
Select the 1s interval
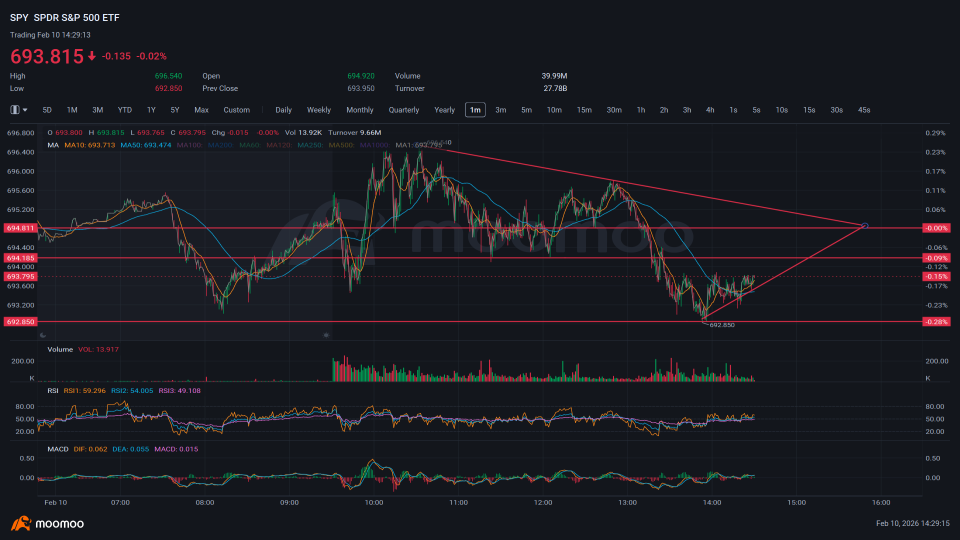(733, 110)
